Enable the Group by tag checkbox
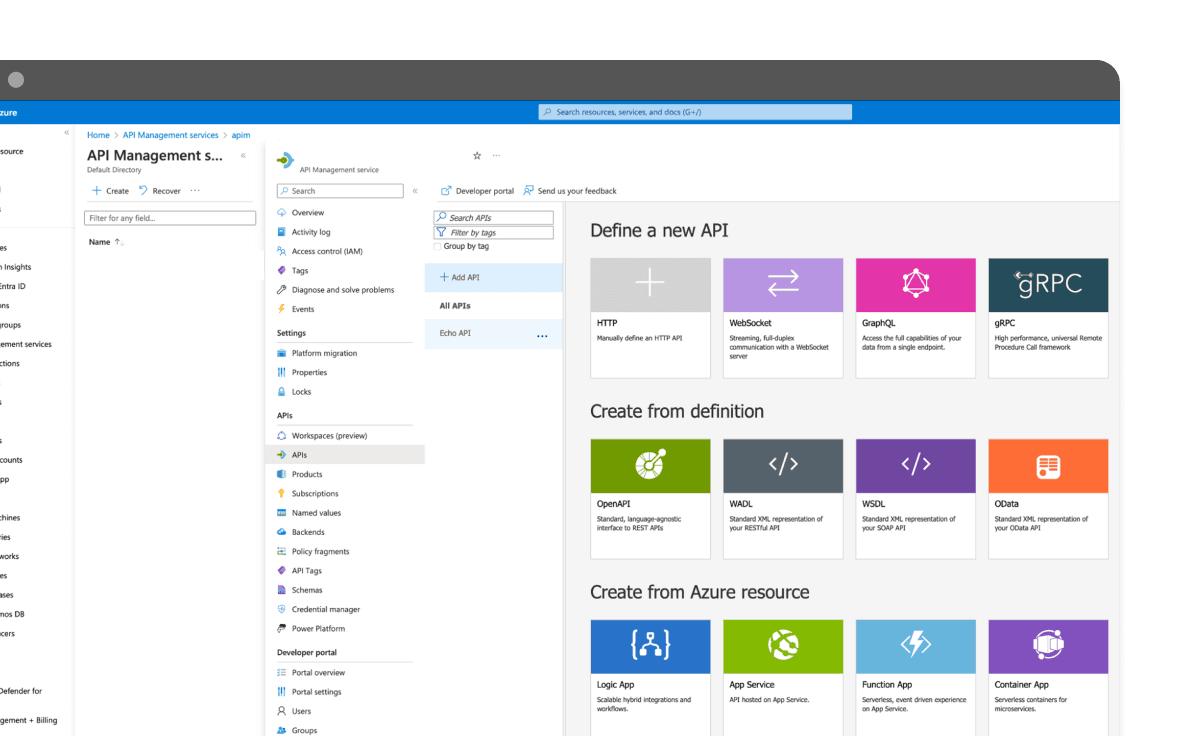The width and height of the screenshot is (1180, 736). tap(439, 246)
